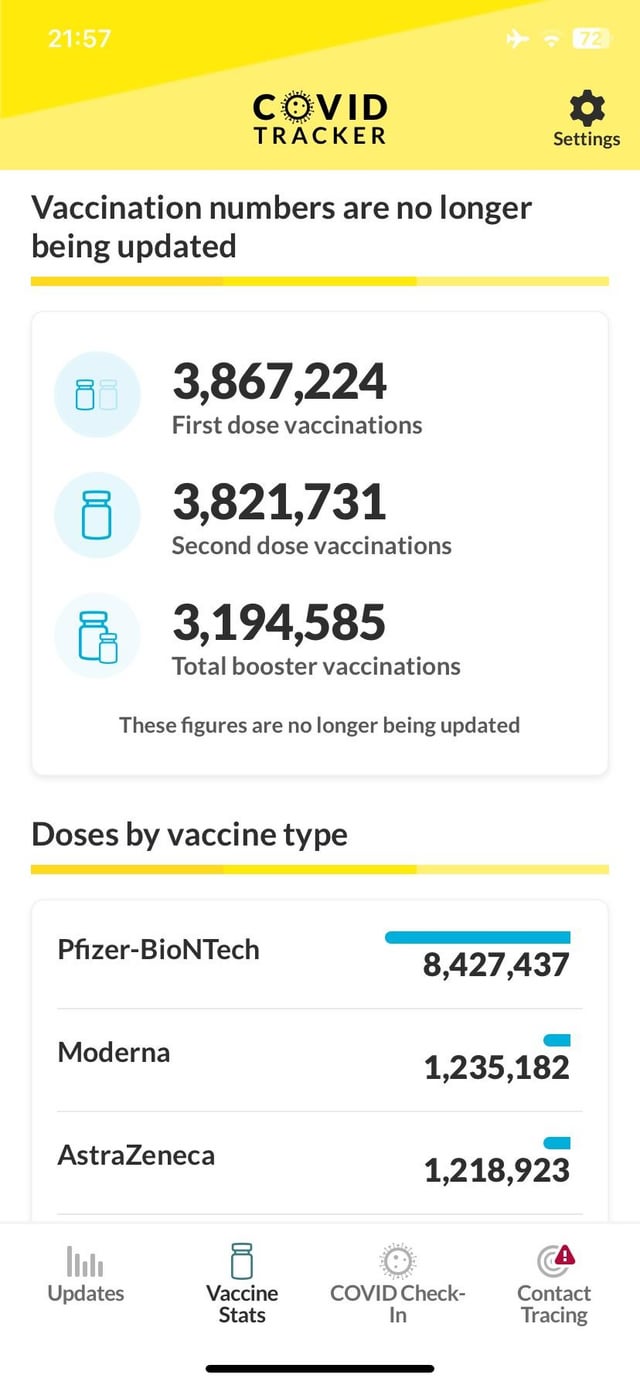Tap the Updates bar chart icon
The image size is (640, 1385).
[85, 1262]
